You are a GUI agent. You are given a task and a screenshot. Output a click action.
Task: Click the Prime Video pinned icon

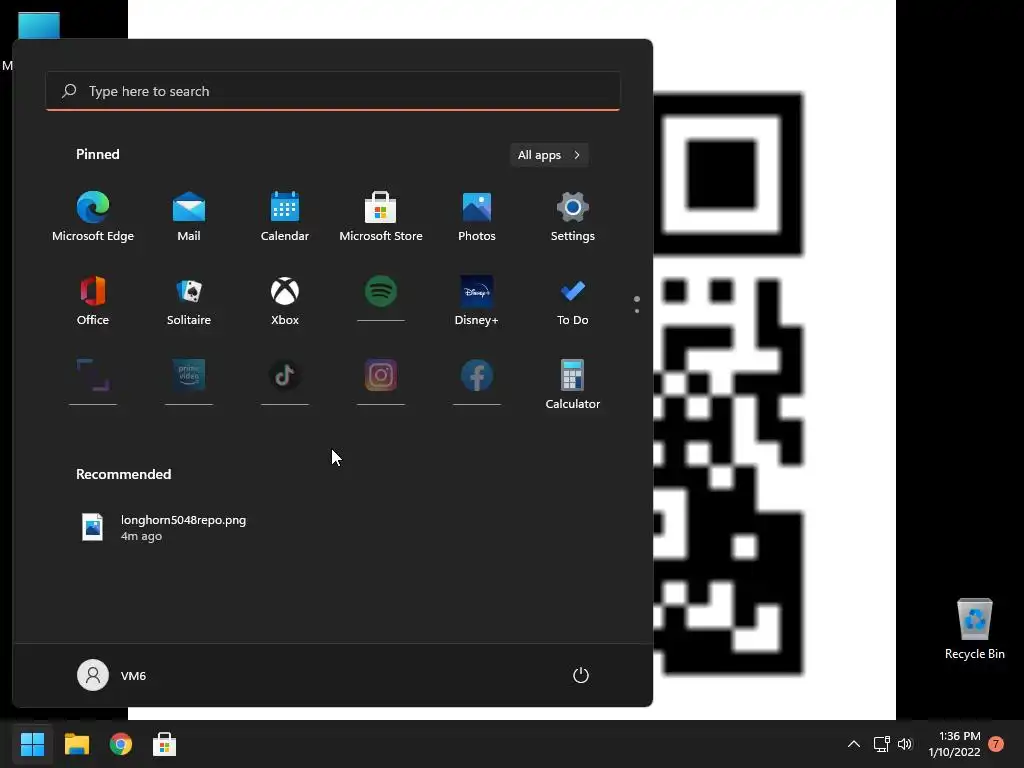[x=189, y=376]
